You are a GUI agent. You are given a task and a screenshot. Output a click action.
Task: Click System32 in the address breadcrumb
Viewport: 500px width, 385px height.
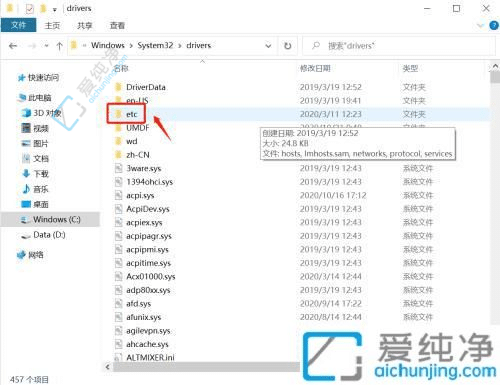(x=155, y=45)
